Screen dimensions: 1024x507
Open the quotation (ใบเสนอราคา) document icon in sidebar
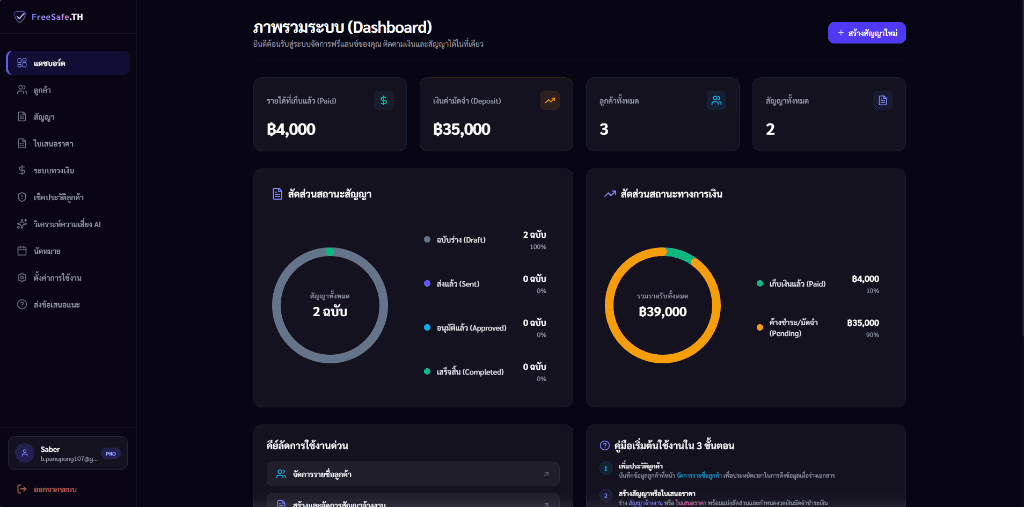coord(22,144)
